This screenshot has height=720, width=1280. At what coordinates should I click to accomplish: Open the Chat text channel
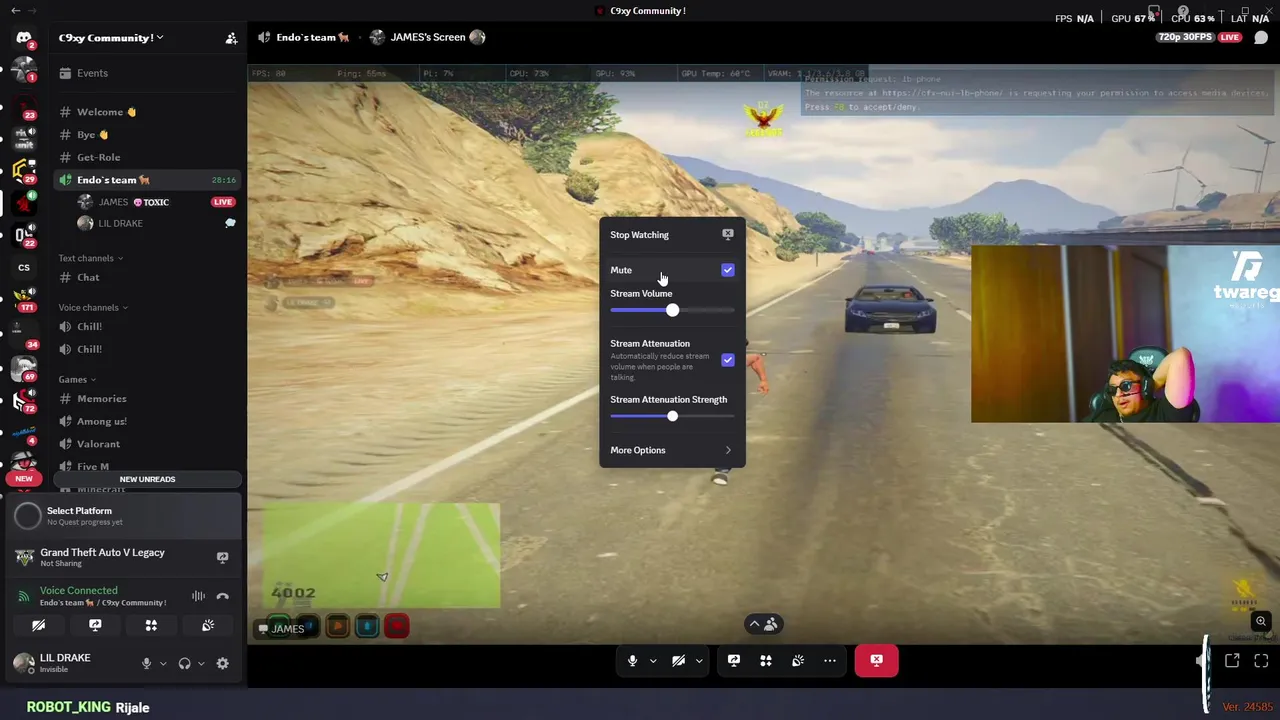coord(146,277)
